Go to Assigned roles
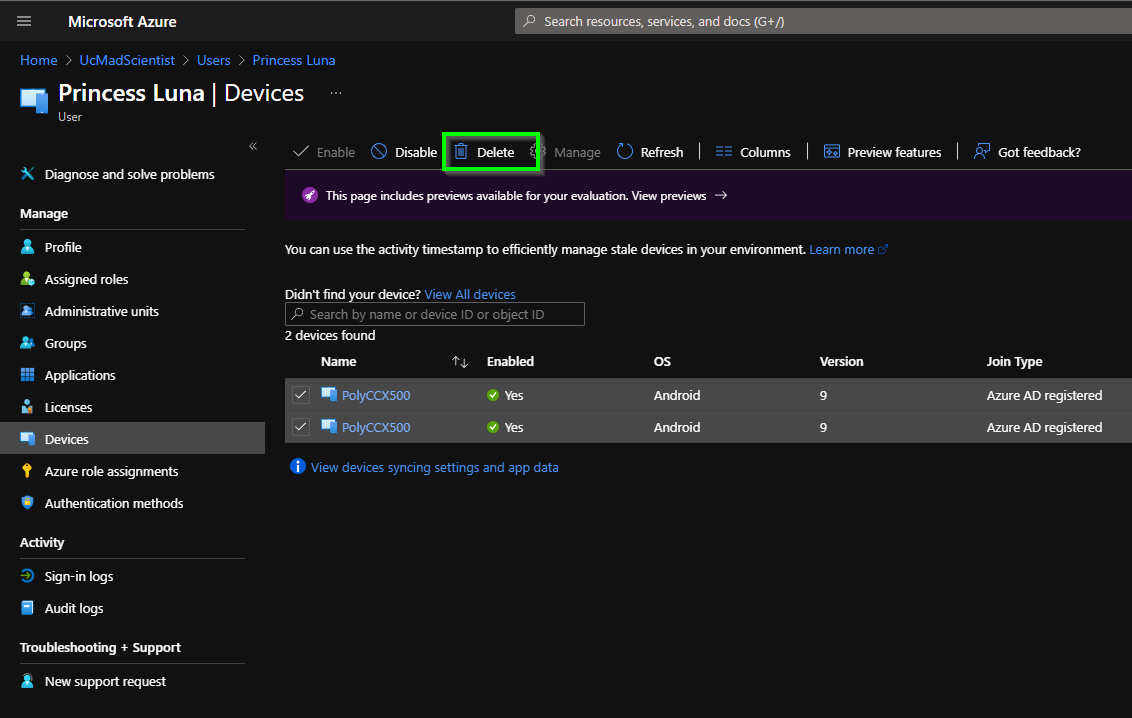Viewport: 1132px width, 718px height. pos(87,279)
